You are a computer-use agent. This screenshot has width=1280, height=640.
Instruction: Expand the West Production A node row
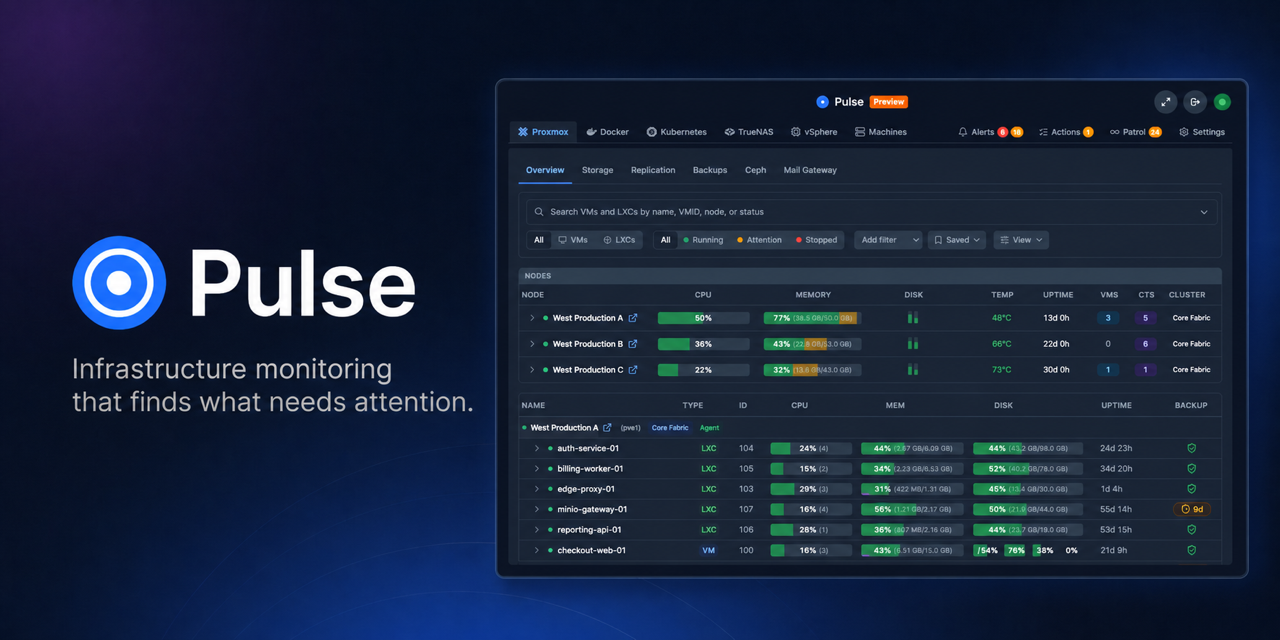pos(532,318)
